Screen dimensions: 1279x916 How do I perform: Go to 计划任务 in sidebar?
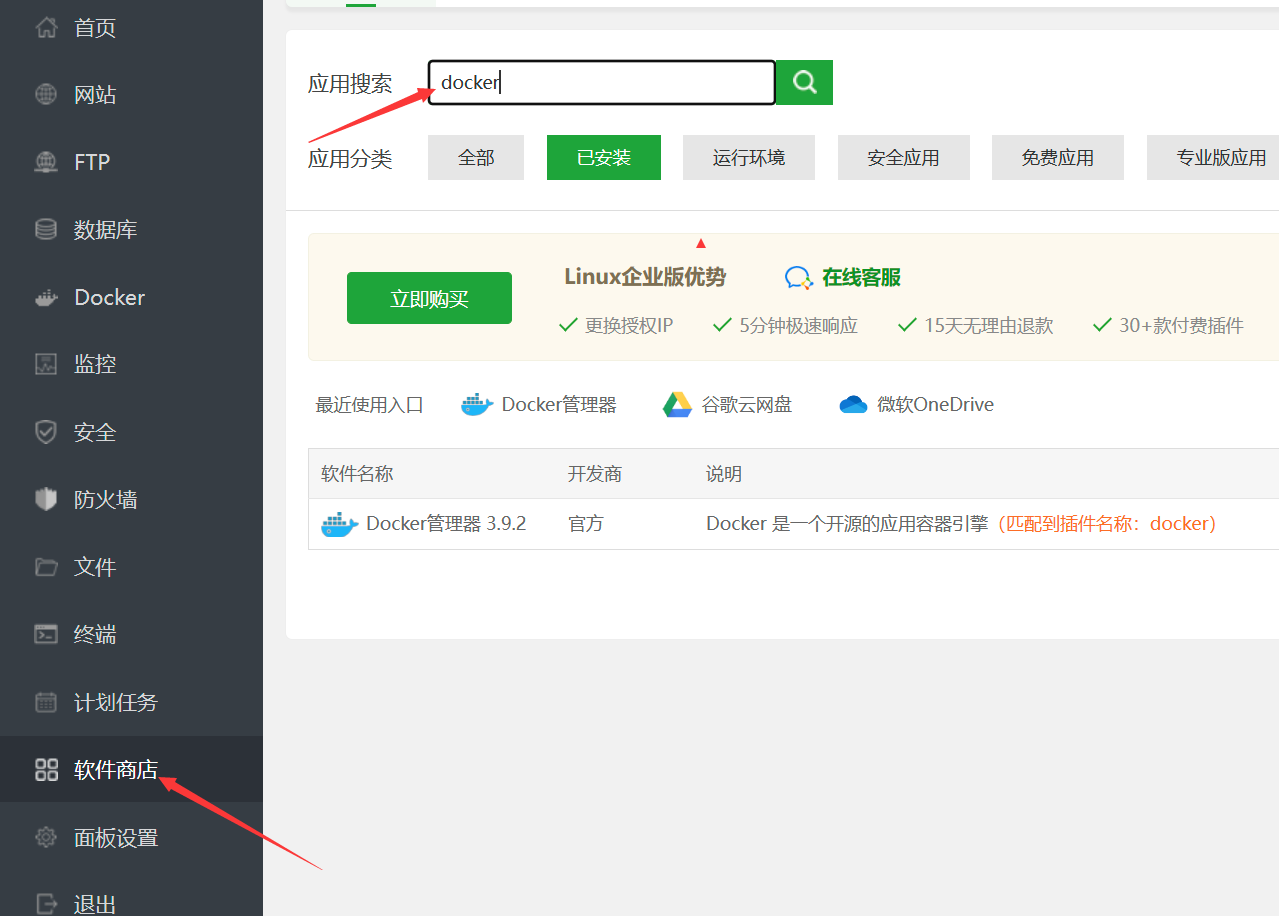[x=115, y=702]
